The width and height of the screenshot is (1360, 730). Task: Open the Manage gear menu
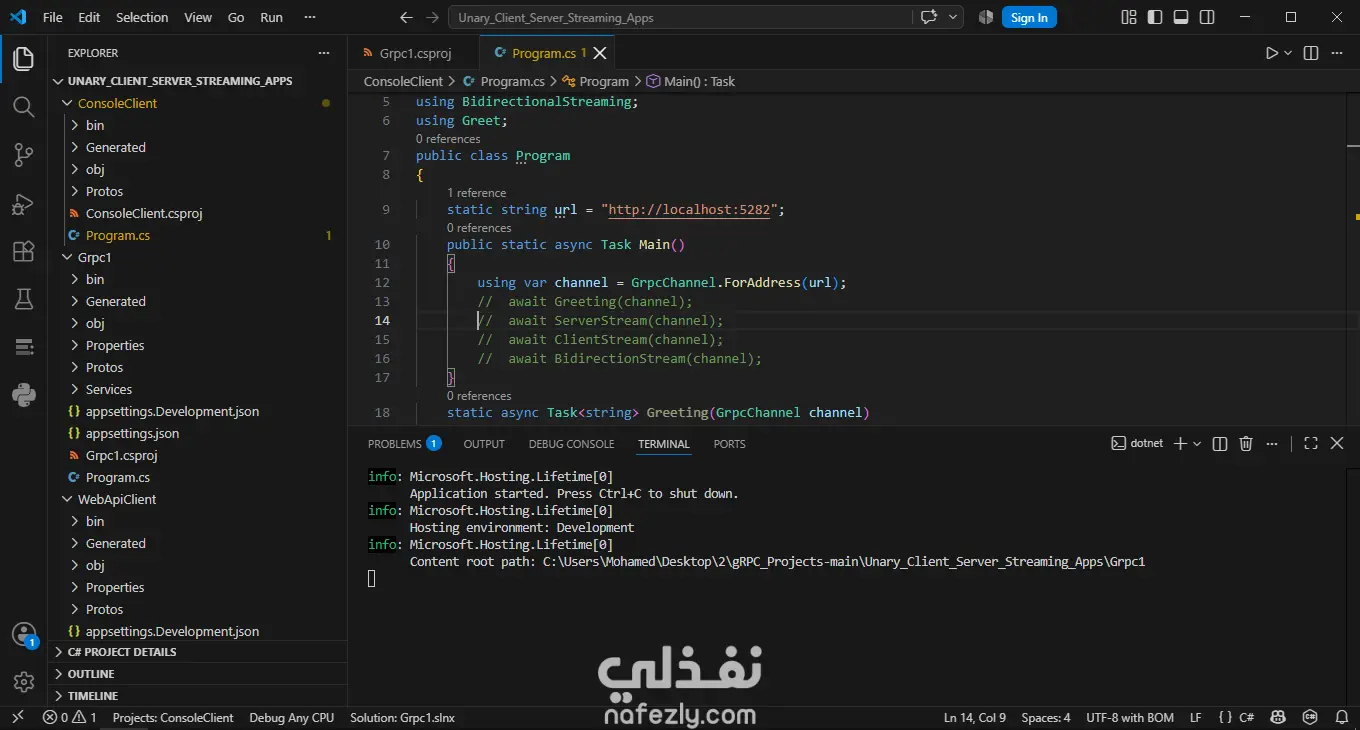[x=23, y=682]
